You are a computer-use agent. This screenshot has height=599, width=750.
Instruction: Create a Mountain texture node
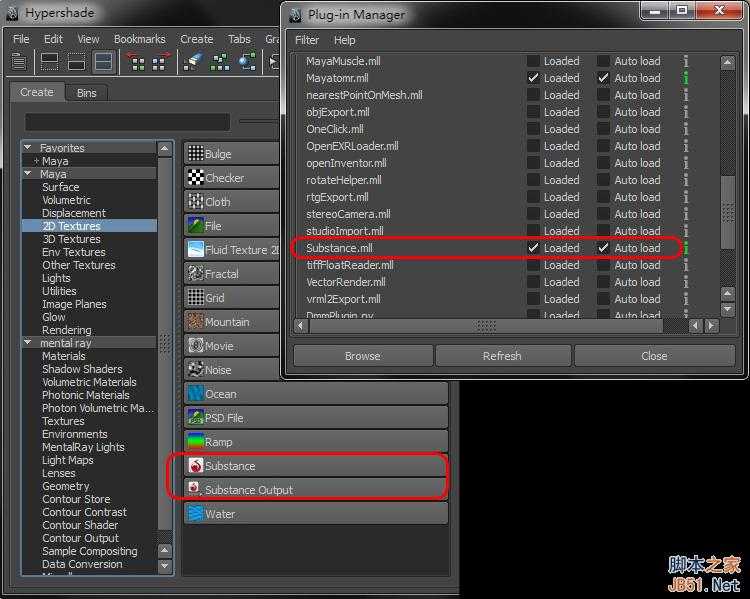[232, 322]
